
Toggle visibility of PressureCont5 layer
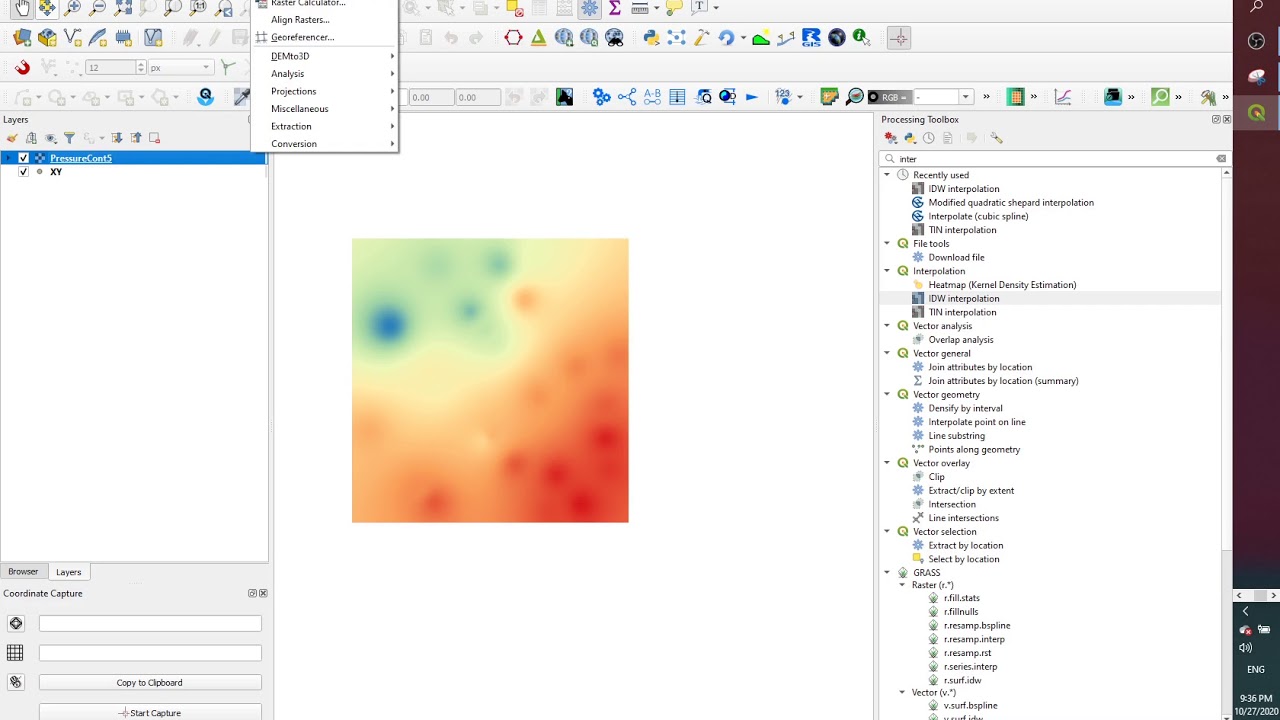tap(24, 158)
